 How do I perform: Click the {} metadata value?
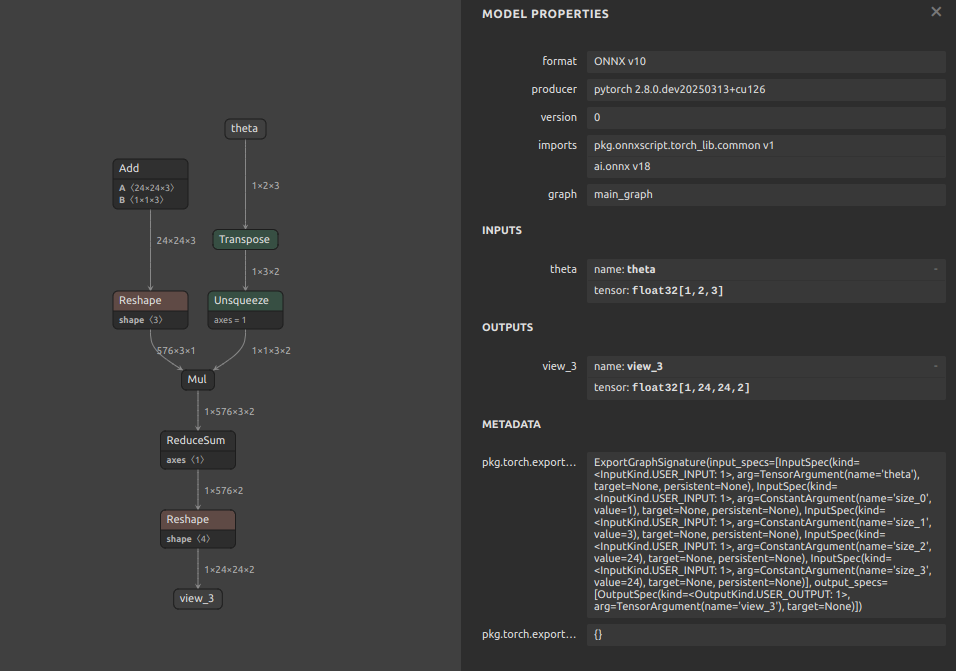click(766, 634)
